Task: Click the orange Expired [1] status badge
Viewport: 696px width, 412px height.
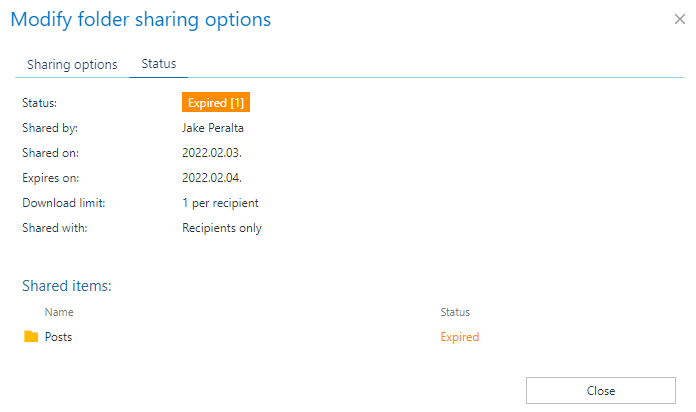Action: 216,102
